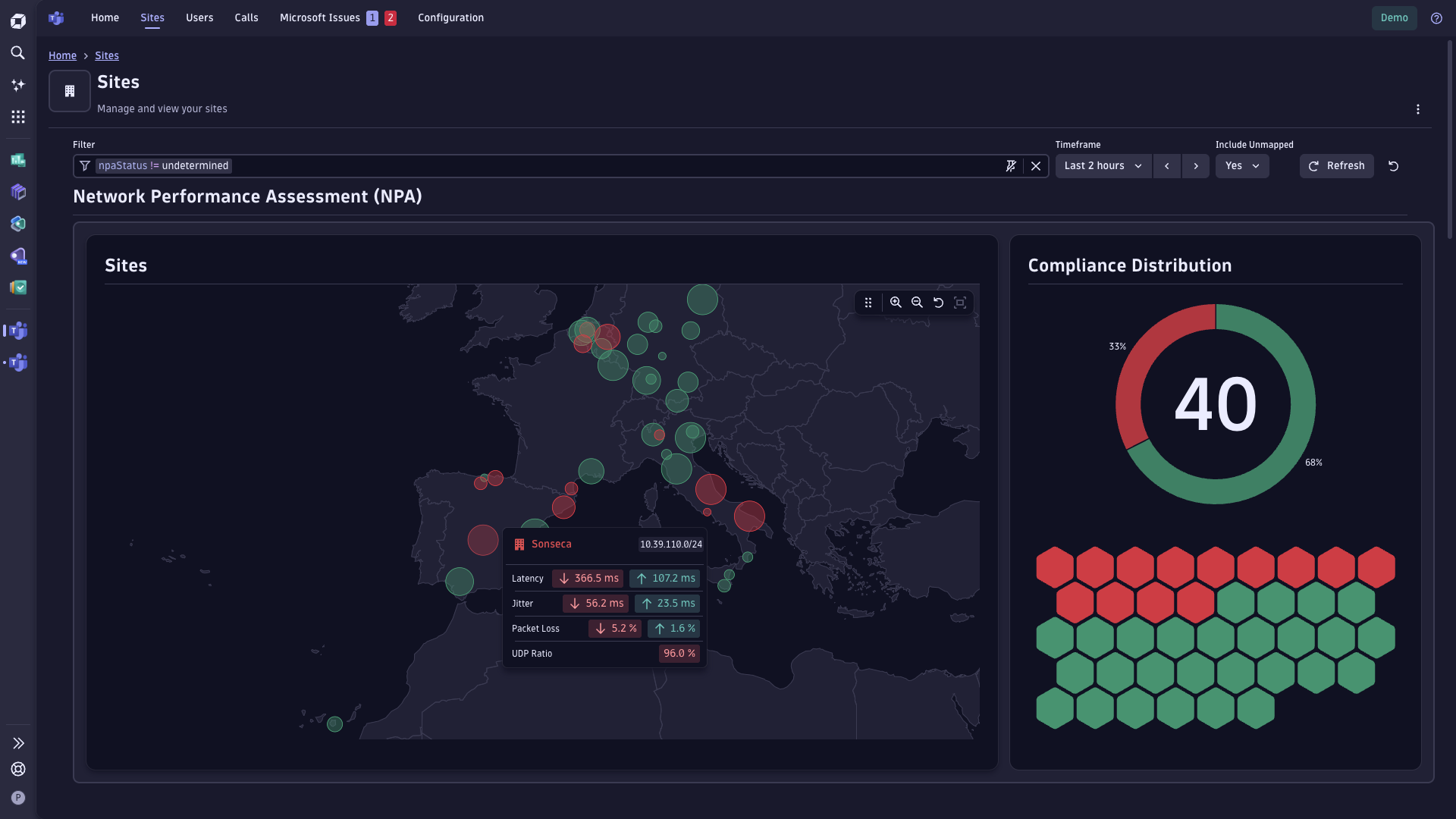Open the global search
This screenshot has width=1456, height=819.
18,53
